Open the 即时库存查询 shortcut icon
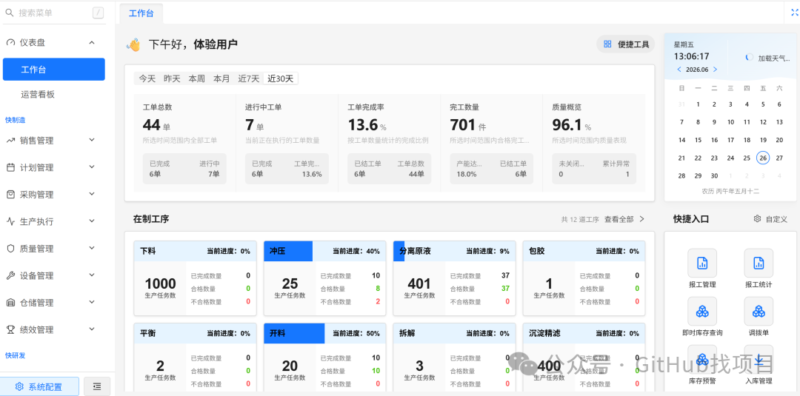Image resolution: width=800 pixels, height=396 pixels. pyautogui.click(x=702, y=311)
